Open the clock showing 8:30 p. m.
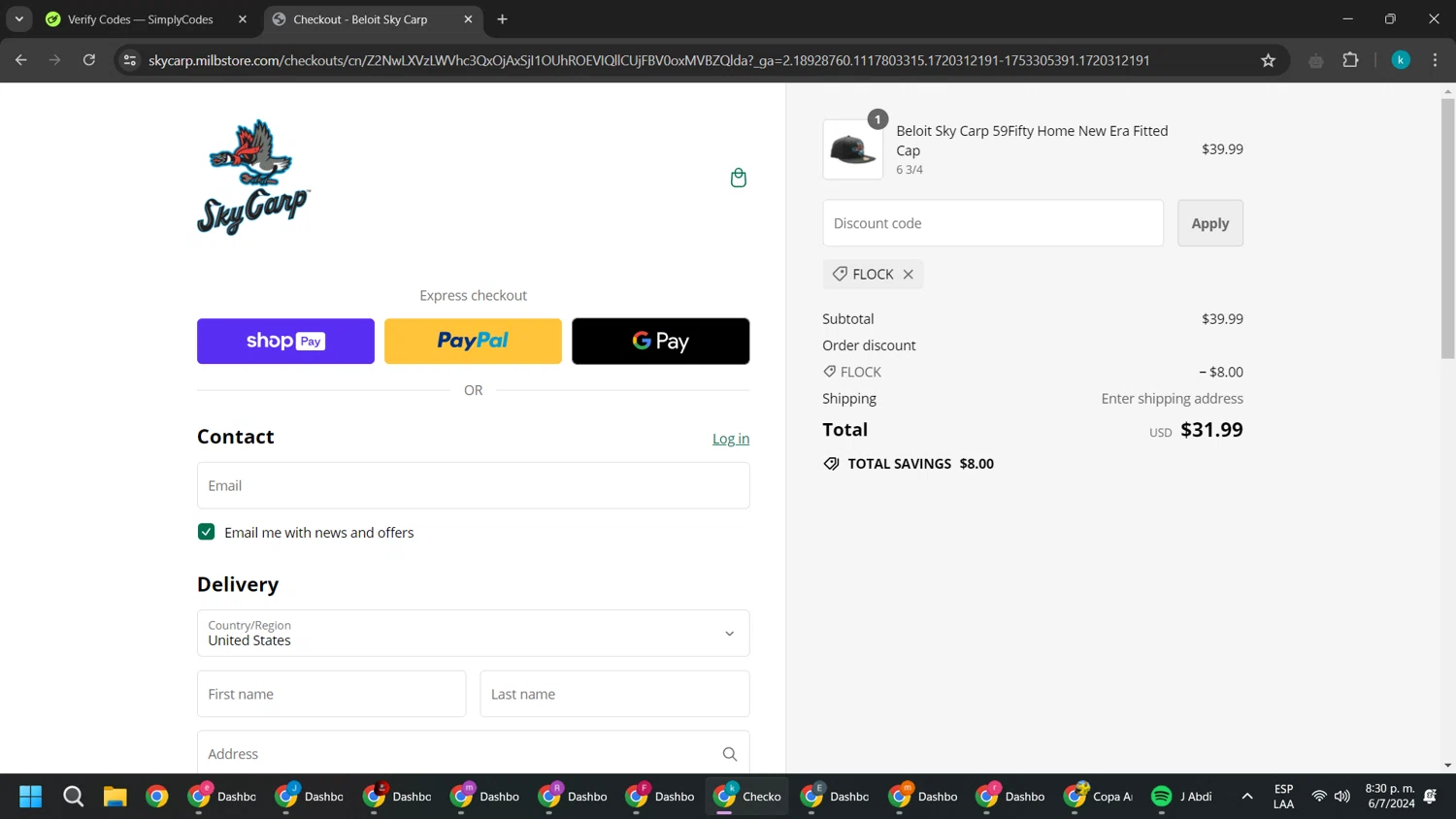The width and height of the screenshot is (1456, 819). coord(1390,797)
